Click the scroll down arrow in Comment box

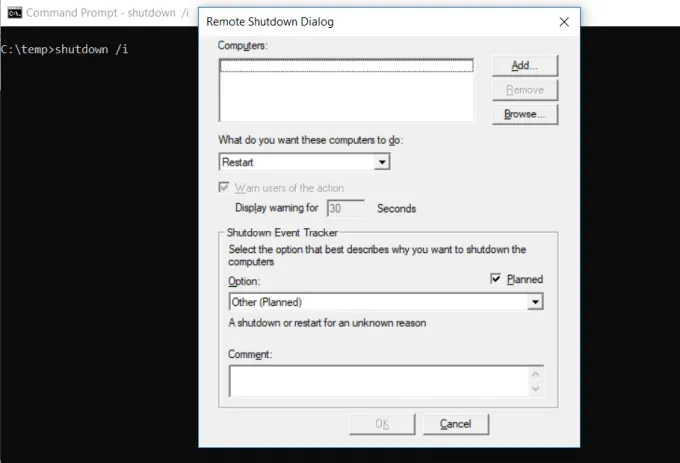point(536,389)
